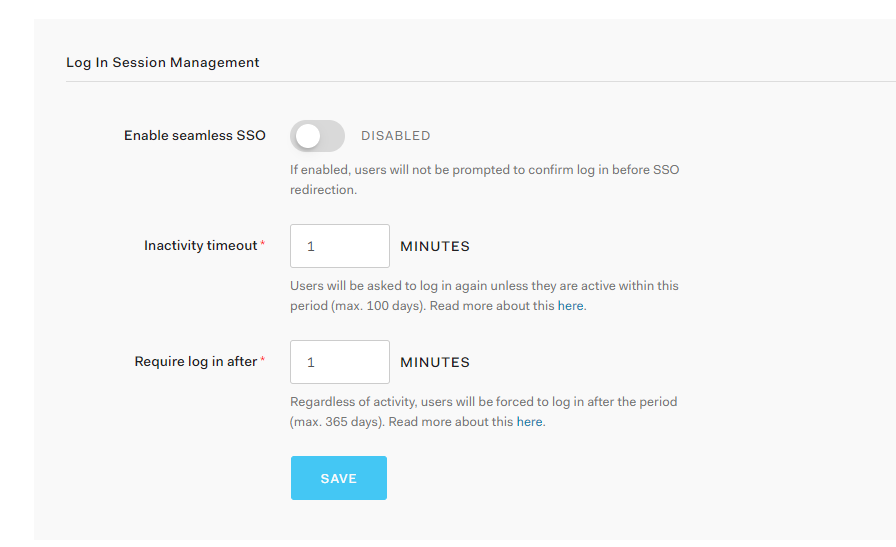Image resolution: width=896 pixels, height=547 pixels.
Task: Click the red asterisk by Require log in after
Action: coord(263,360)
